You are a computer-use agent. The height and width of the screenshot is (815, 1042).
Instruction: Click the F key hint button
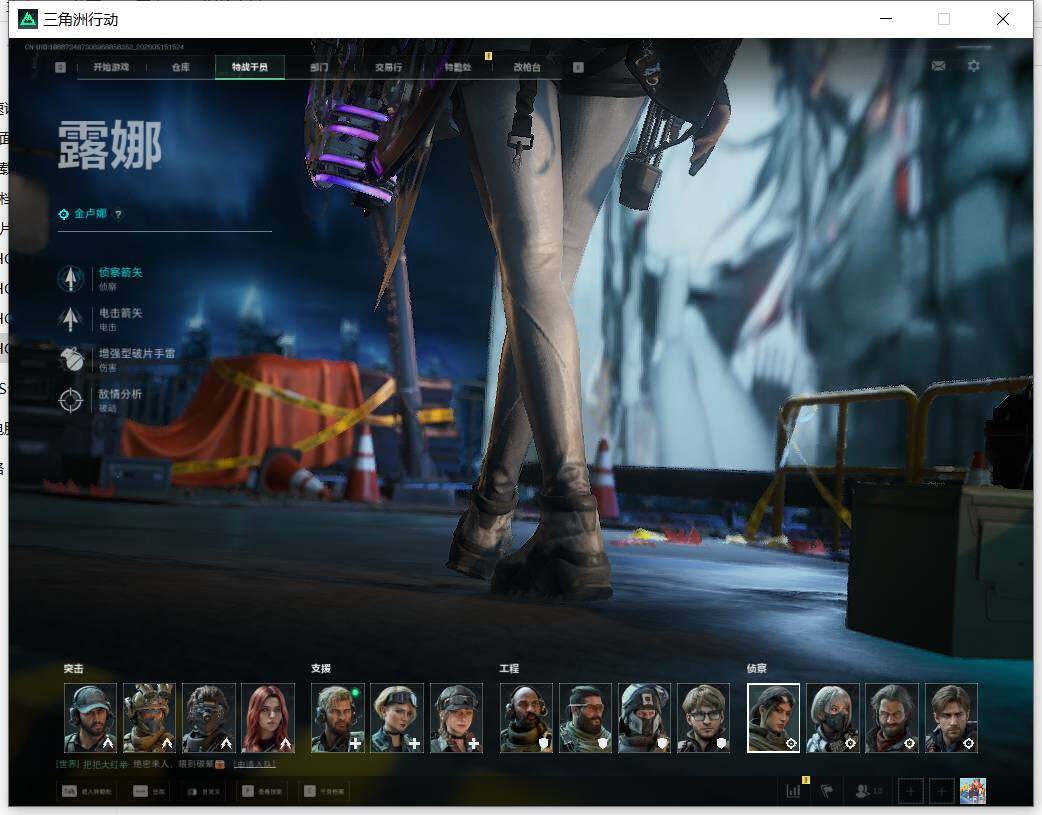(262, 791)
